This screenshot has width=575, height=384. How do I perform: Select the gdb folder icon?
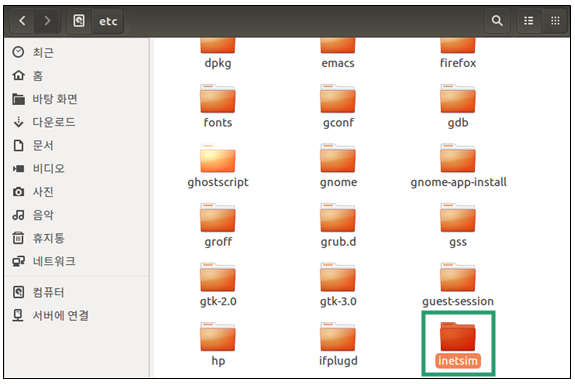[x=458, y=99]
